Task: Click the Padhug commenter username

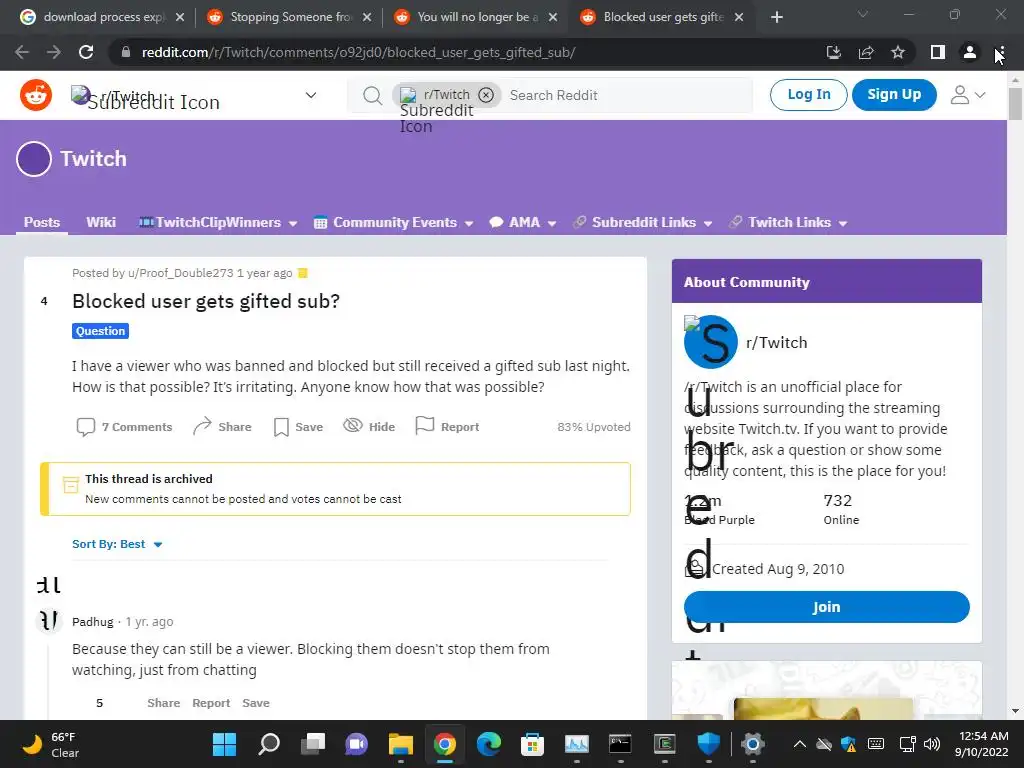Action: coord(92,622)
